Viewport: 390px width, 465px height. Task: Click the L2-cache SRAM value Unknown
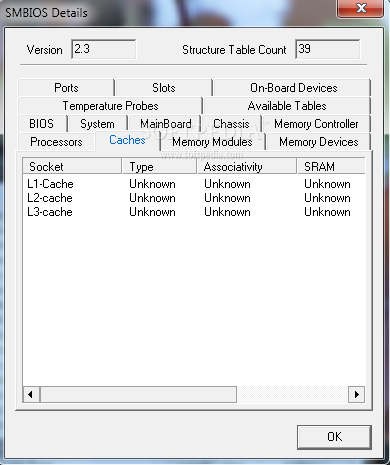pyautogui.click(x=327, y=198)
